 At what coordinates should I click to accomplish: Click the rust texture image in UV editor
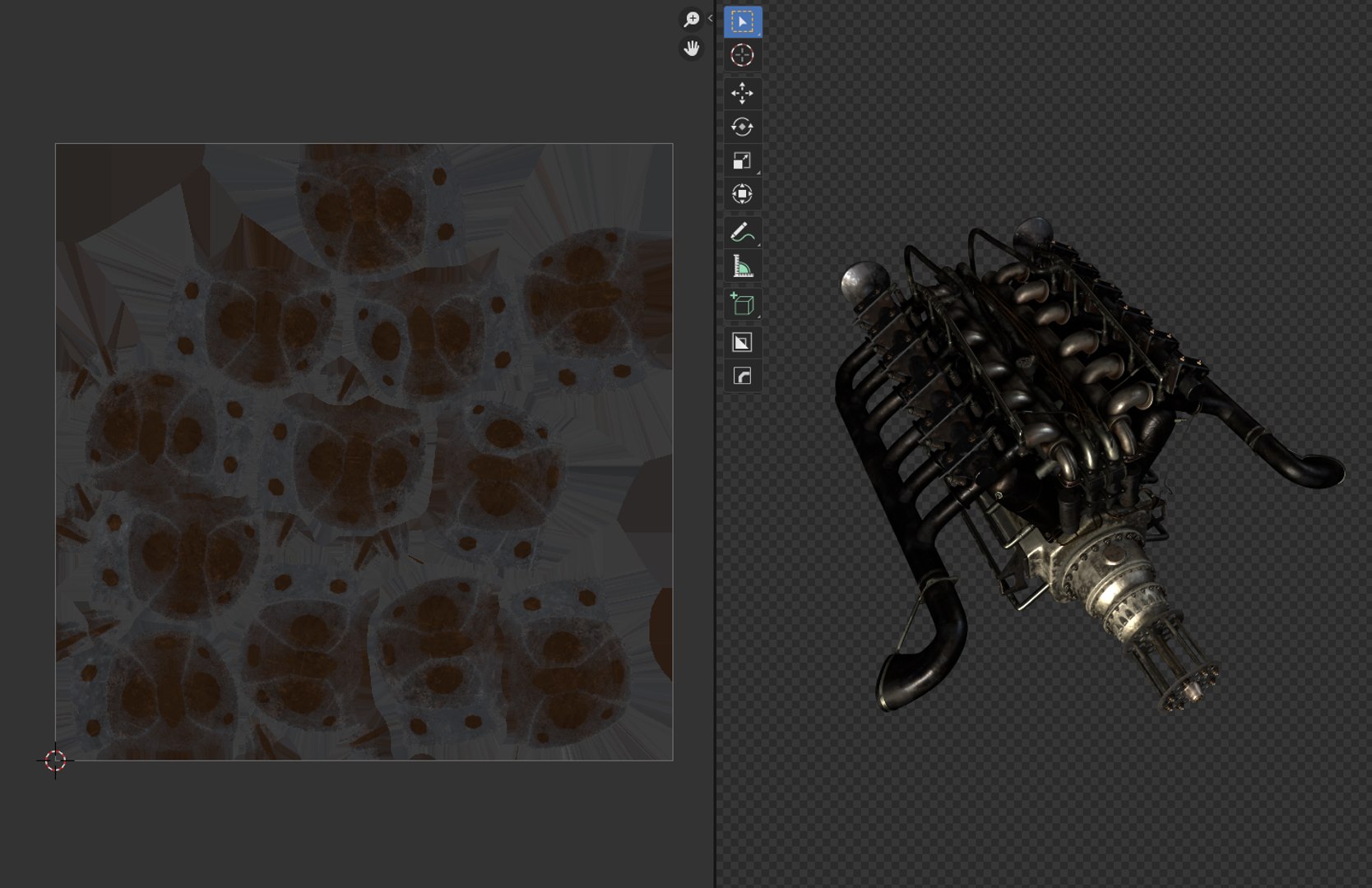(x=364, y=452)
